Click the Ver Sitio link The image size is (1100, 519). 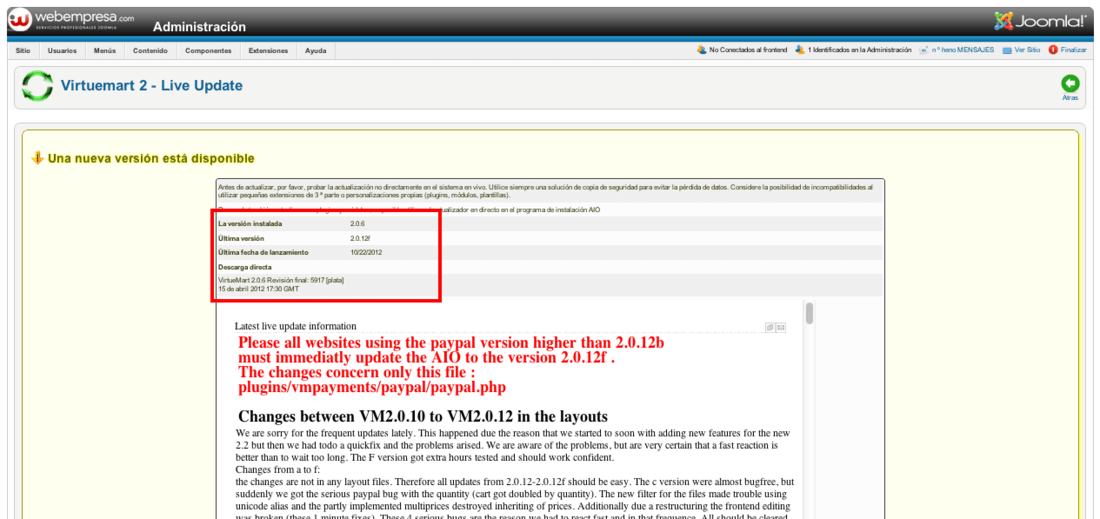1027,50
